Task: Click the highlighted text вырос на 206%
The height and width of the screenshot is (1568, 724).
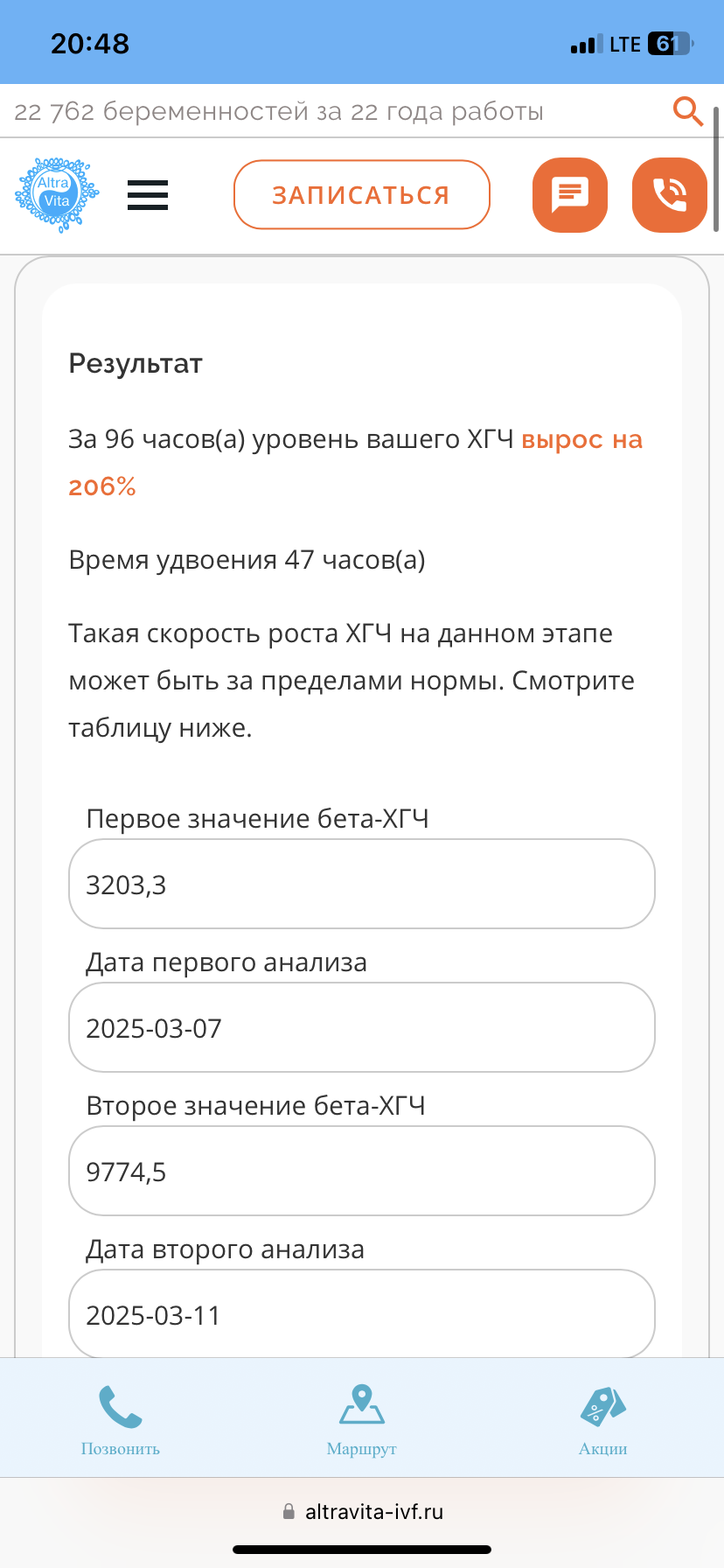Action: coord(581,440)
